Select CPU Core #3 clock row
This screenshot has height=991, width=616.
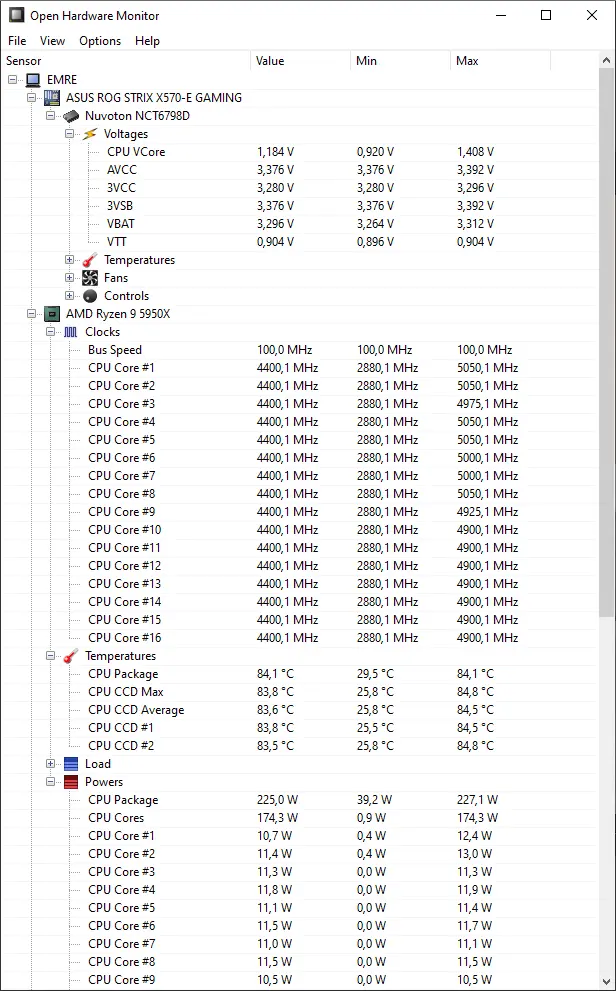click(300, 403)
